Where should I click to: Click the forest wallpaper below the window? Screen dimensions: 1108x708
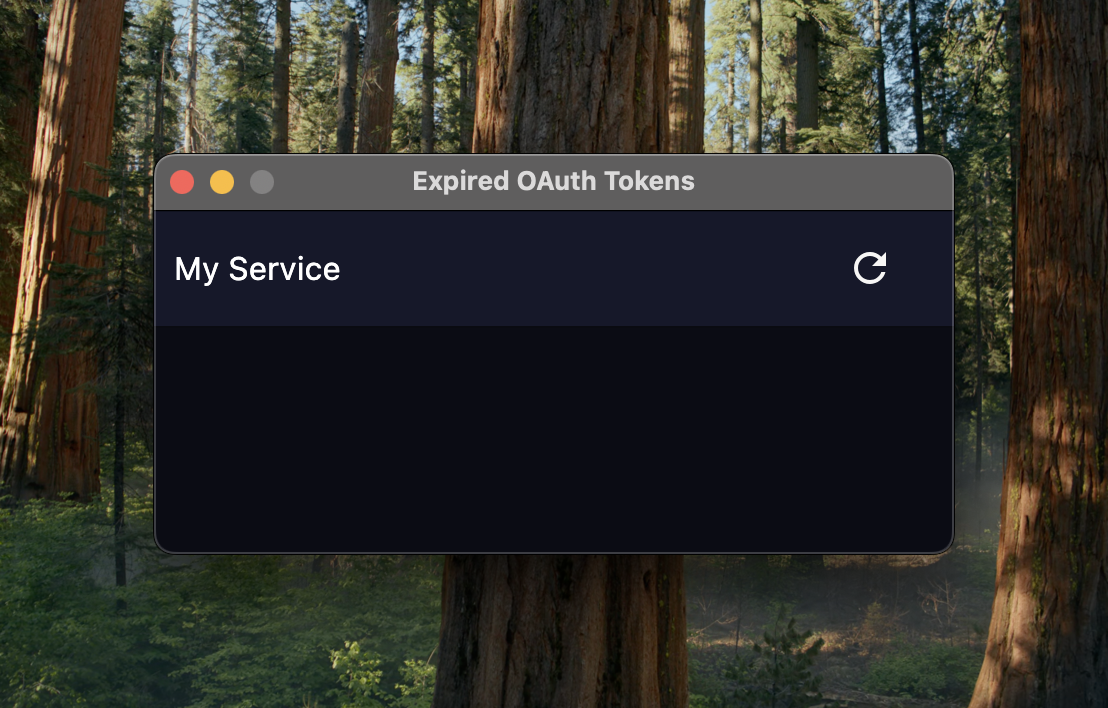coord(554,632)
